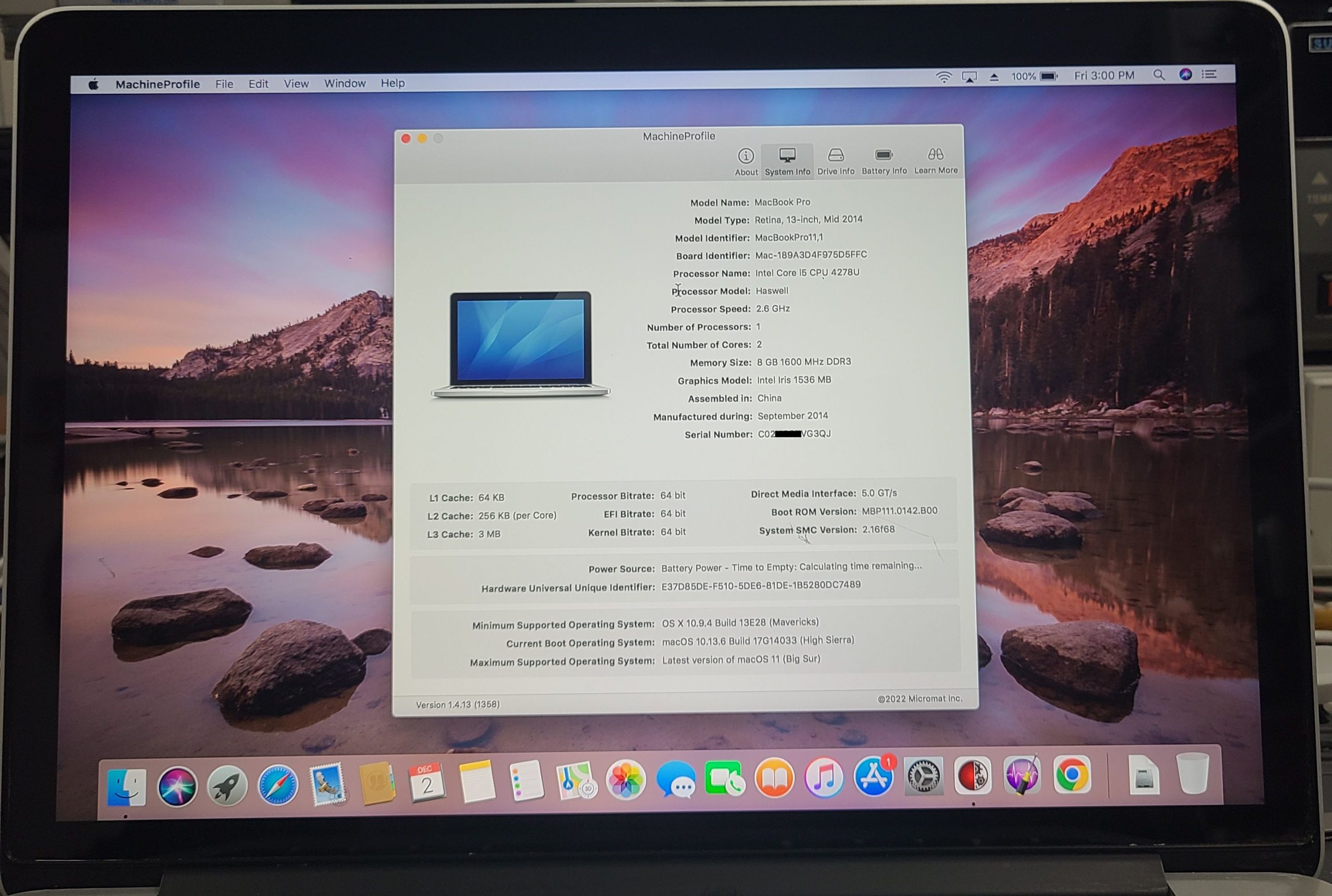This screenshot has width=1332, height=896.
Task: Launch Safari from the Dock
Action: point(277,785)
